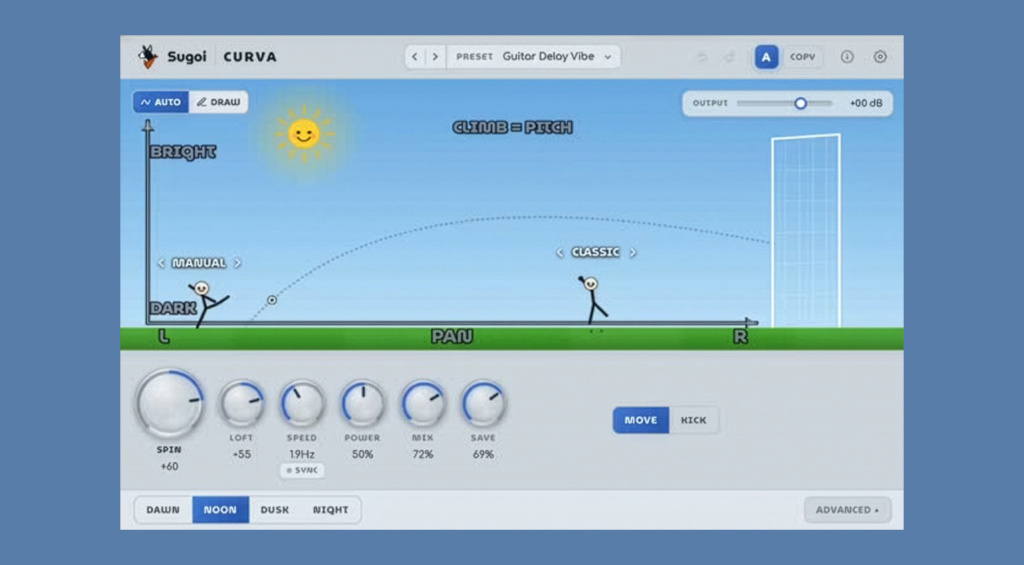Image resolution: width=1024 pixels, height=565 pixels.
Task: Select next mode right of MANUAL
Action: (x=238, y=263)
